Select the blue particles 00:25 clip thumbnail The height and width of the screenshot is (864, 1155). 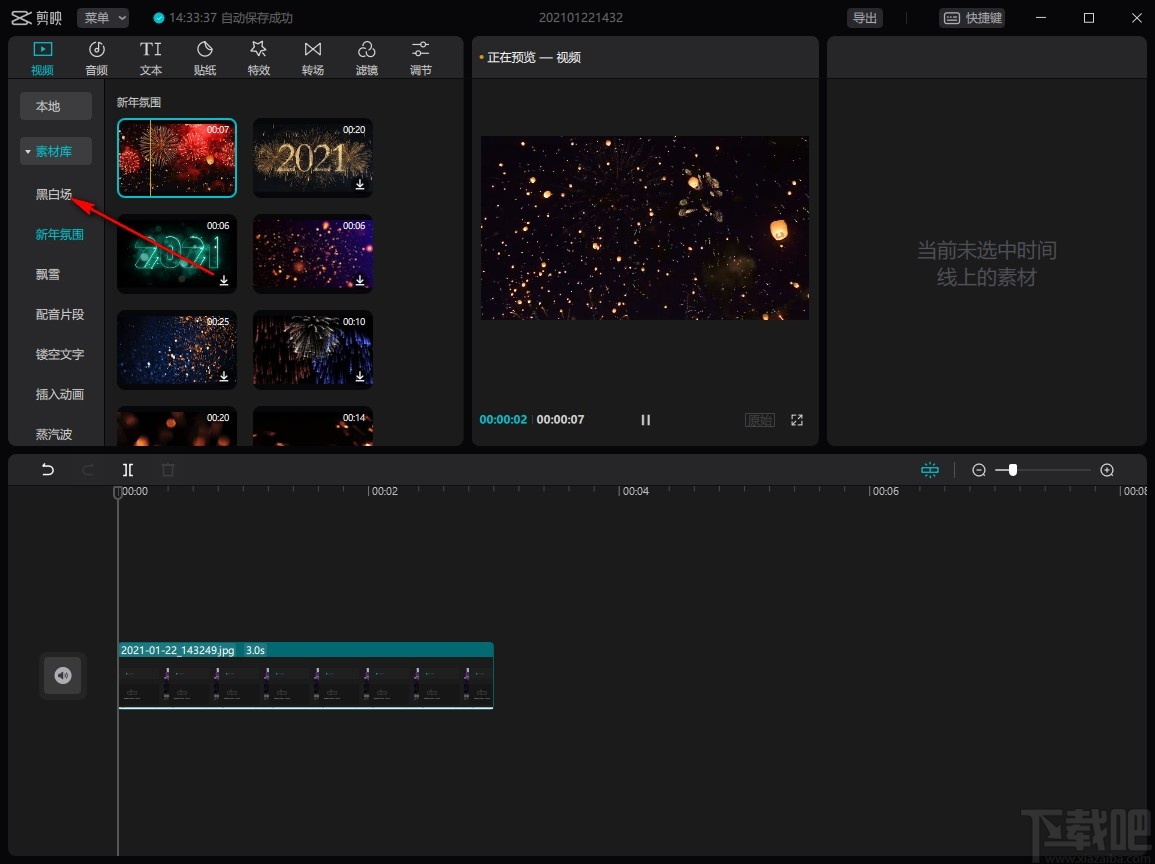pyautogui.click(x=177, y=349)
